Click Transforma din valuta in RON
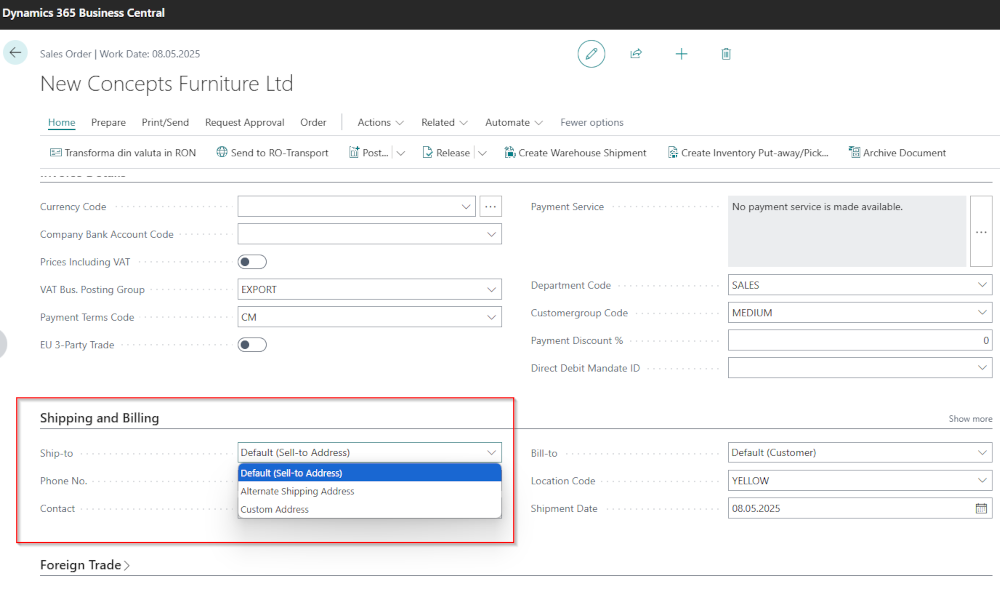This screenshot has height=600, width=1000. click(x=123, y=152)
